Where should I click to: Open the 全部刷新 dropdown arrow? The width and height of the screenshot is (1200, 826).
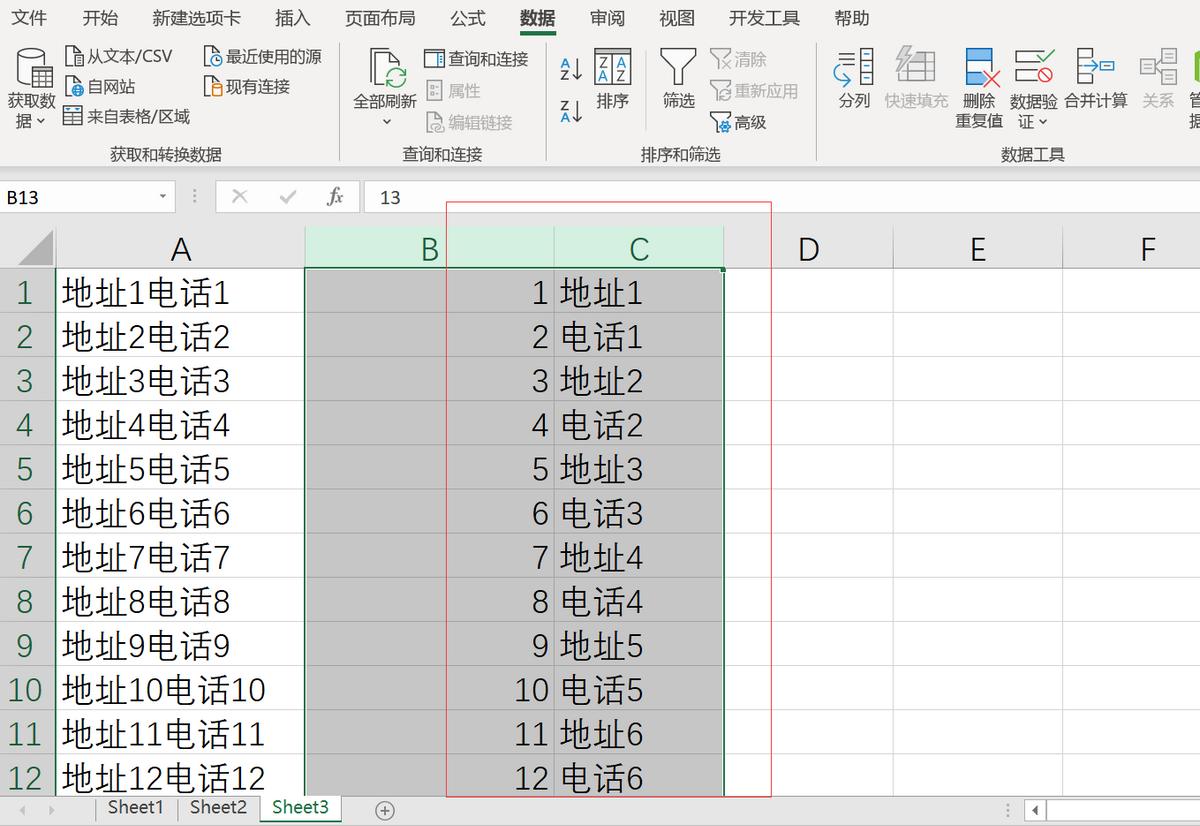click(x=386, y=122)
